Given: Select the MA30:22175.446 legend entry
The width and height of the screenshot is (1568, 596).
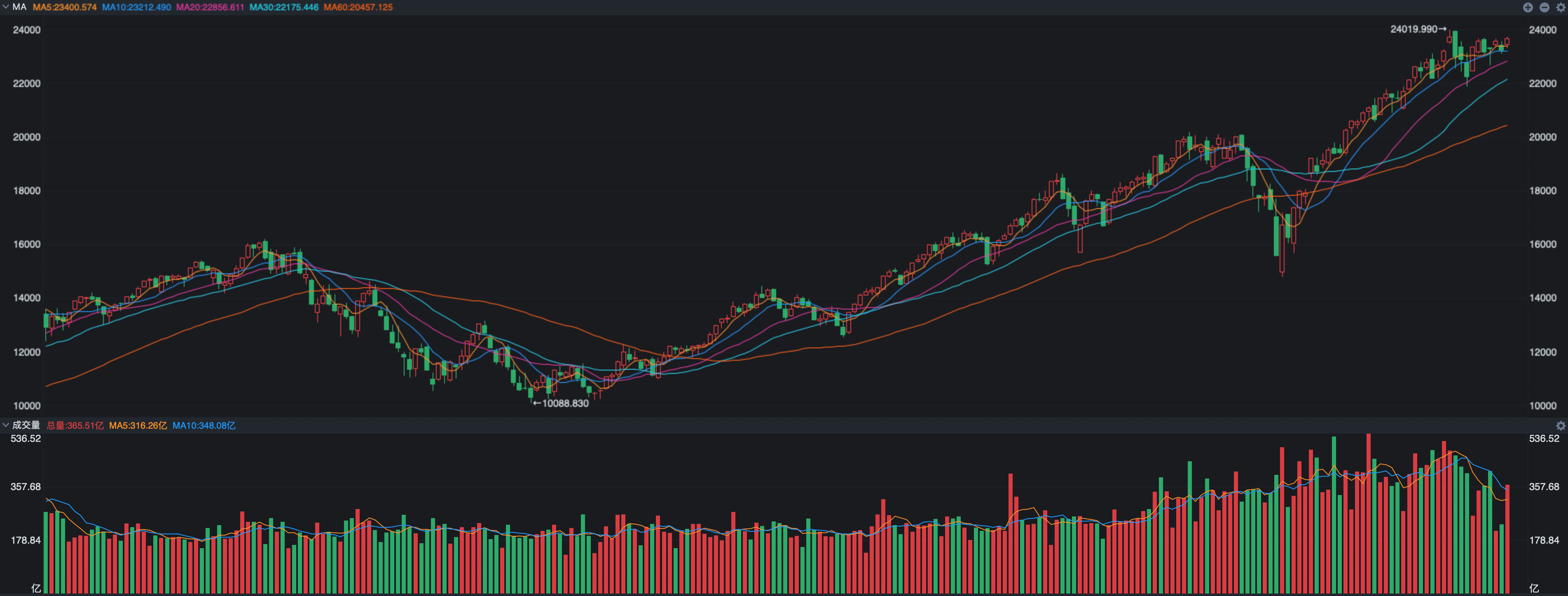Looking at the screenshot, I should 284,7.
